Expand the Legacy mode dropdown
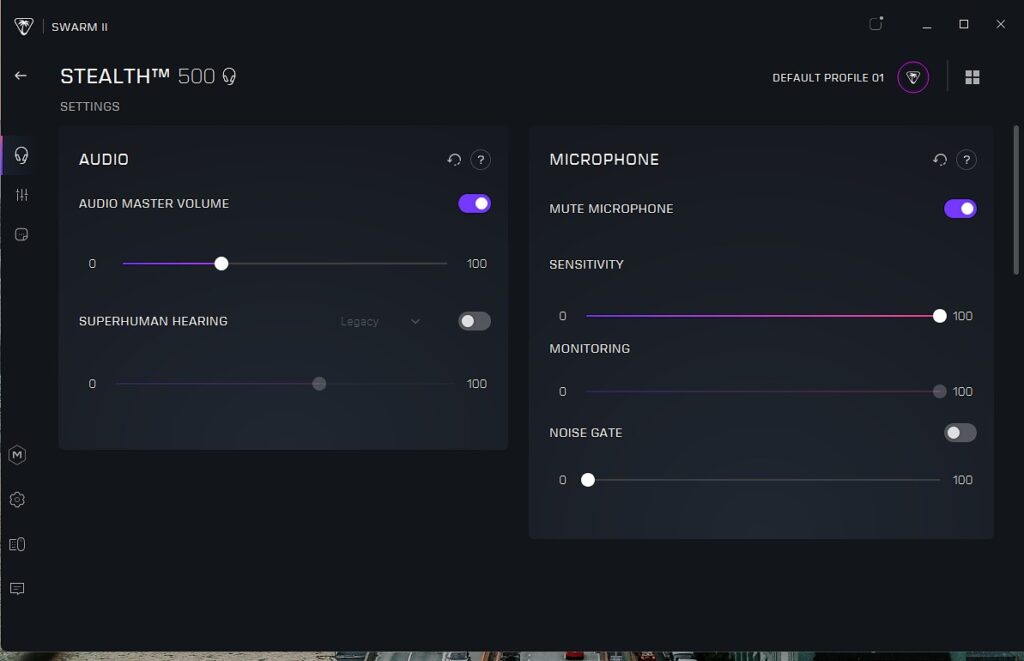 380,322
